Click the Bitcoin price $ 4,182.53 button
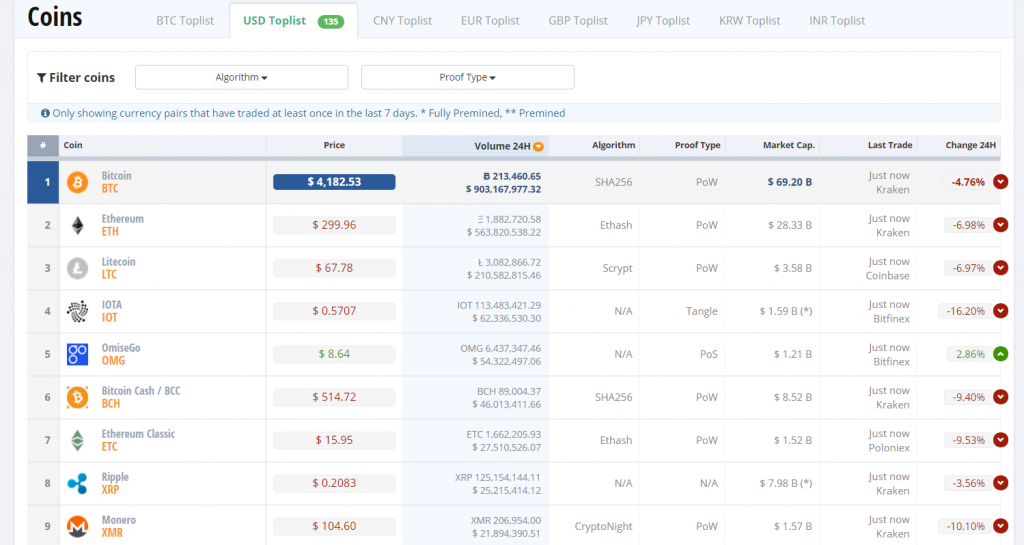The image size is (1024, 545). click(334, 182)
